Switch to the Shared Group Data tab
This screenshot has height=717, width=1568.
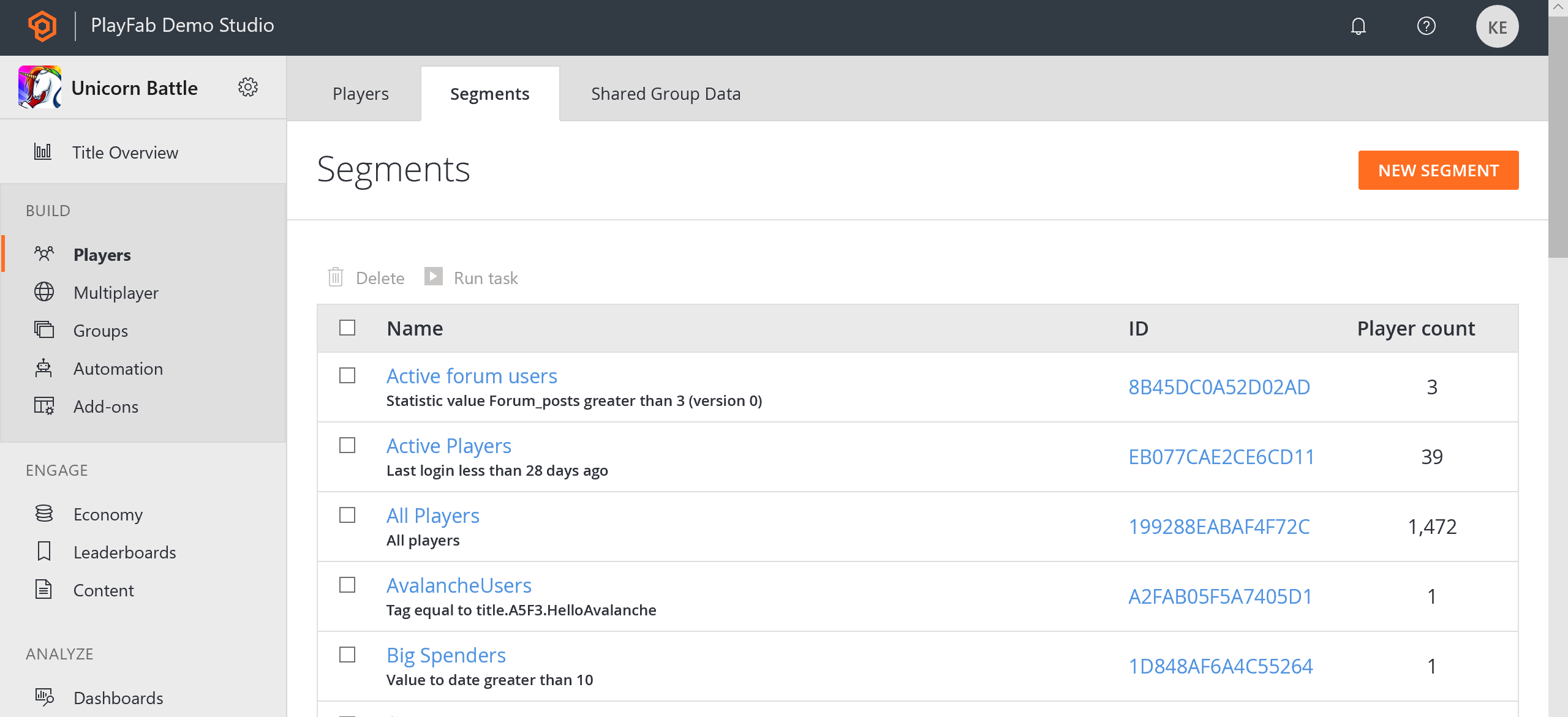point(665,93)
